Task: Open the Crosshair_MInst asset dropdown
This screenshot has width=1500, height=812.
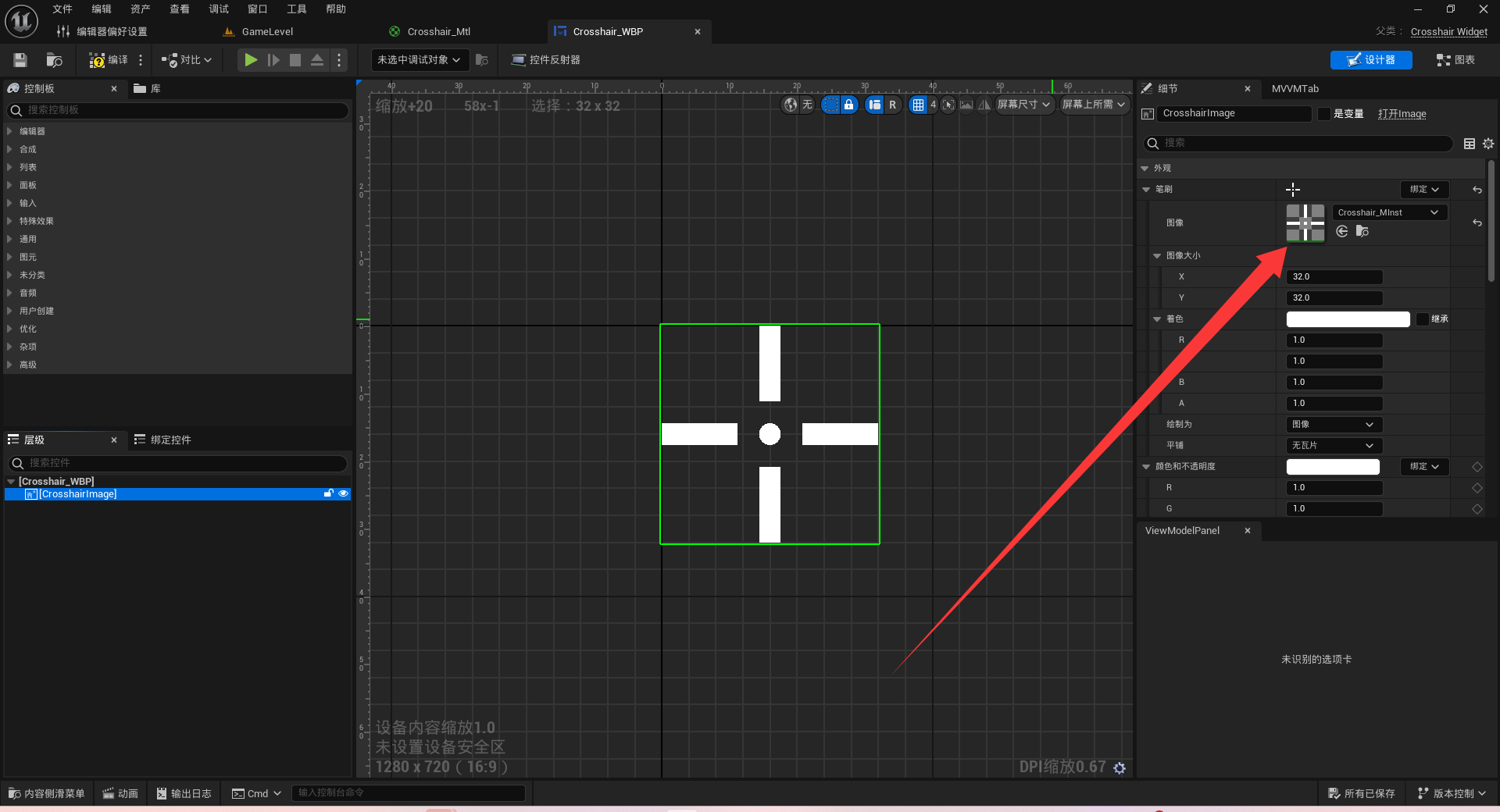Action: (x=1390, y=212)
